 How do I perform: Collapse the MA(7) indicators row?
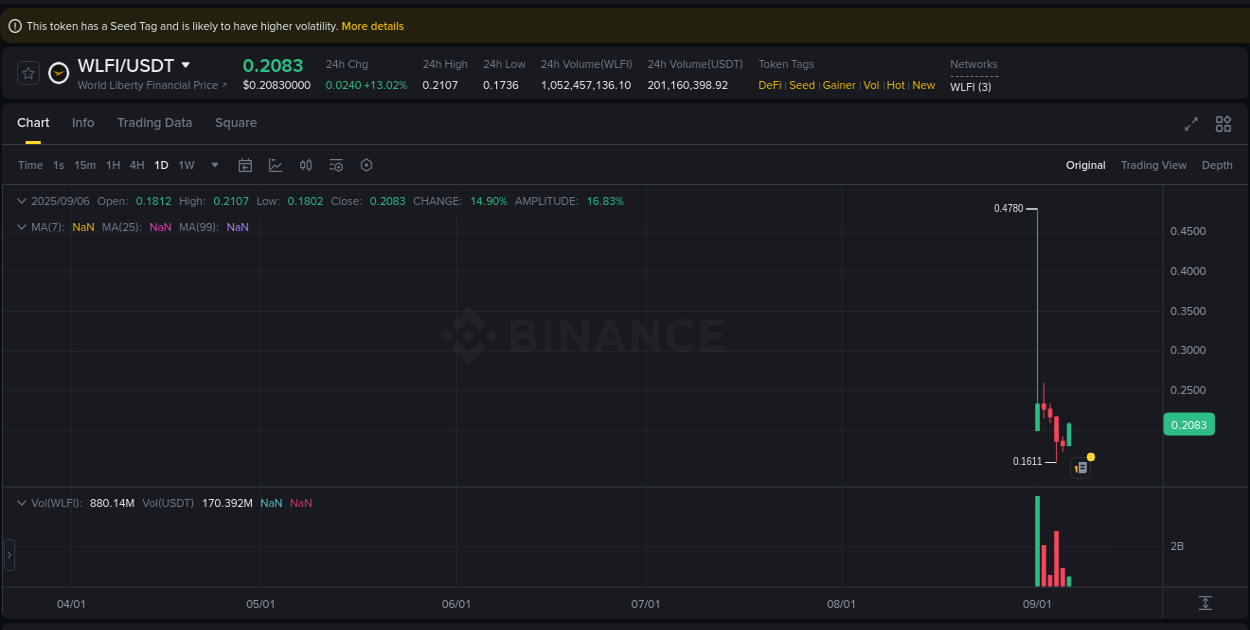pyautogui.click(x=21, y=227)
